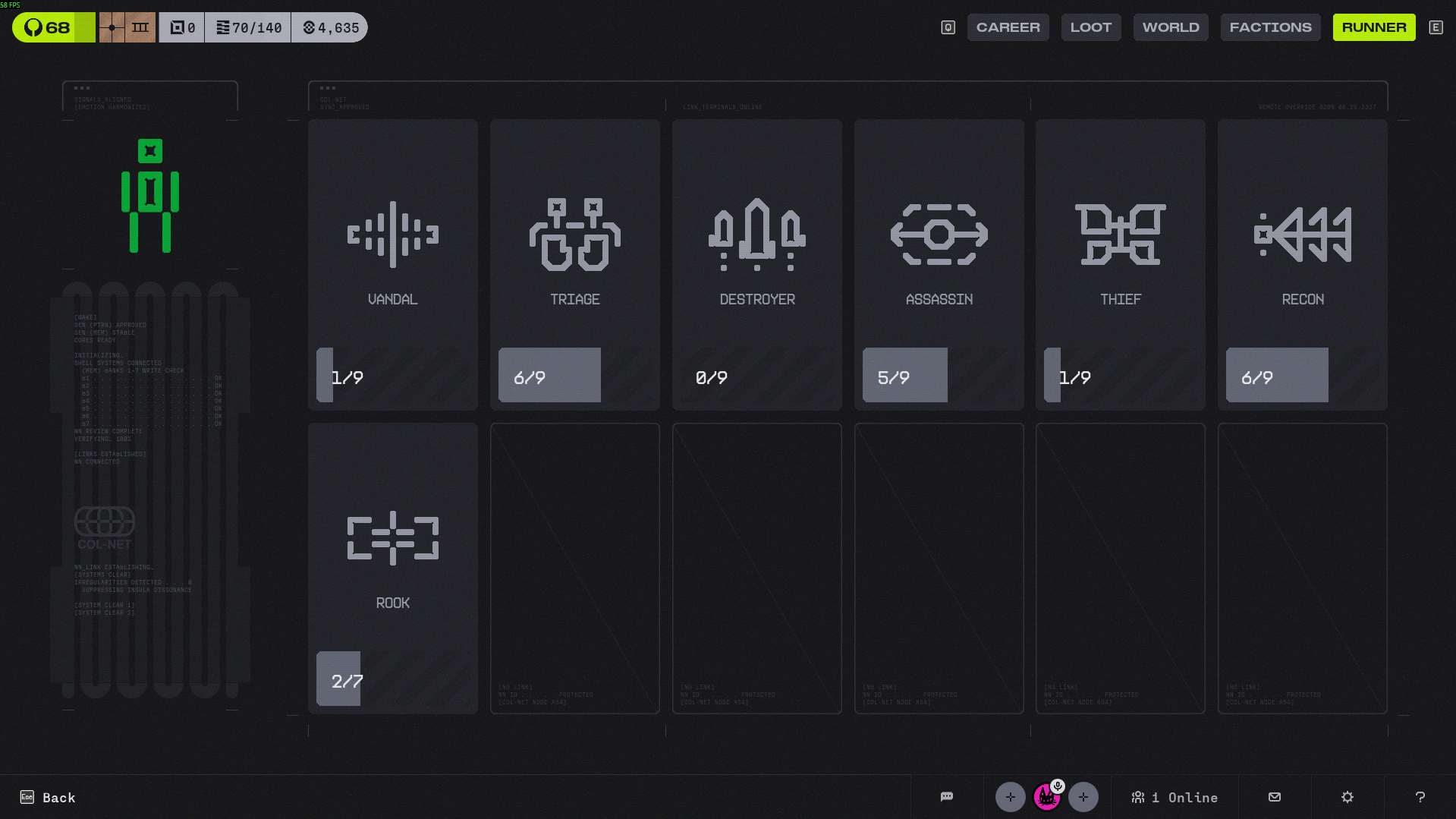Select the Recon runner shell icon
1456x819 pixels.
click(1302, 235)
